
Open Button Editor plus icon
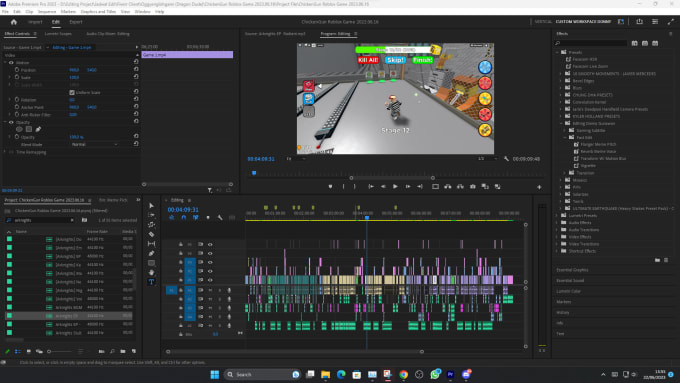tap(539, 187)
